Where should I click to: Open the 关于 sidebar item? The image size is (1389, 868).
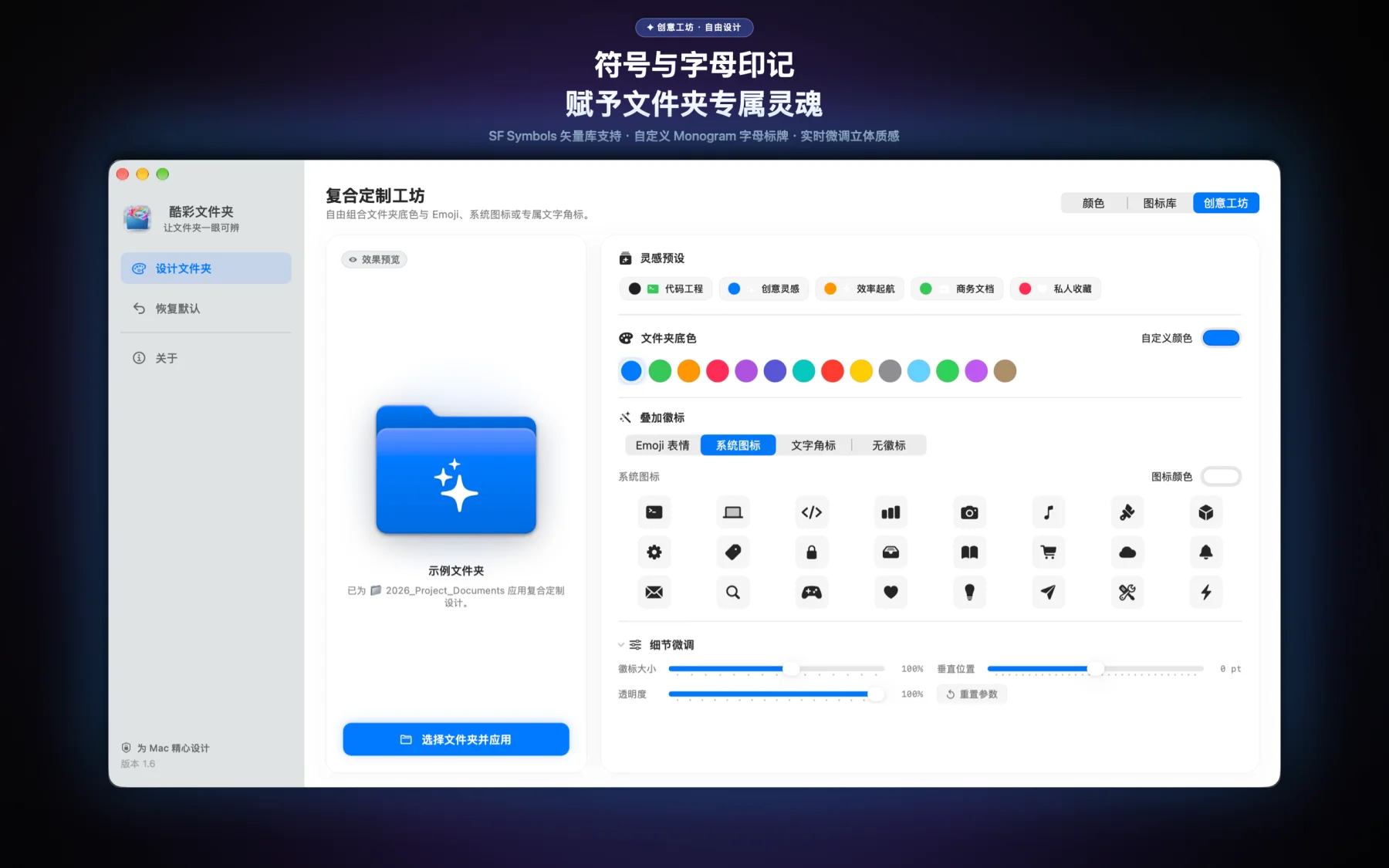(x=206, y=358)
